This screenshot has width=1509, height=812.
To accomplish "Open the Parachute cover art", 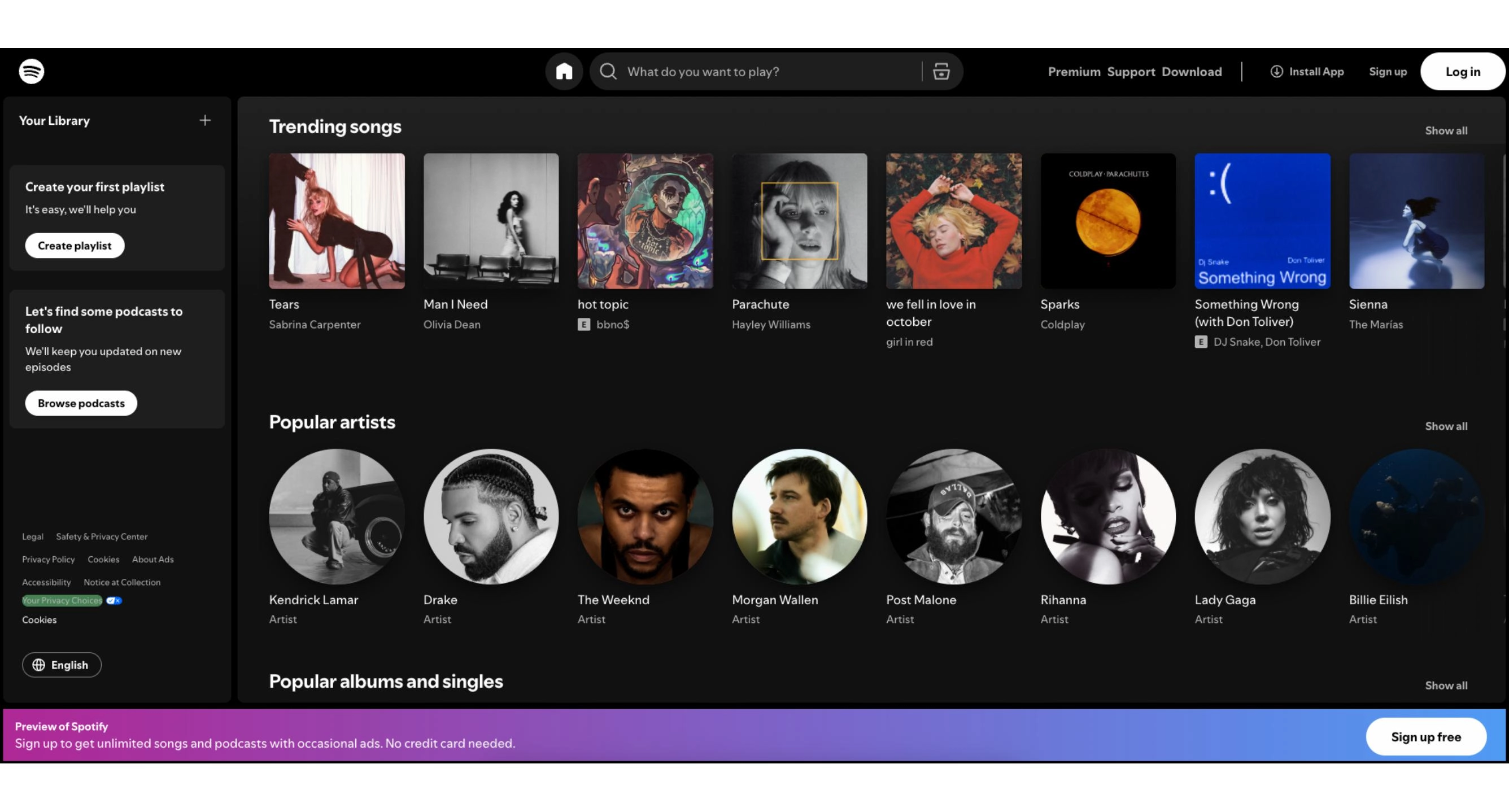I will 799,221.
